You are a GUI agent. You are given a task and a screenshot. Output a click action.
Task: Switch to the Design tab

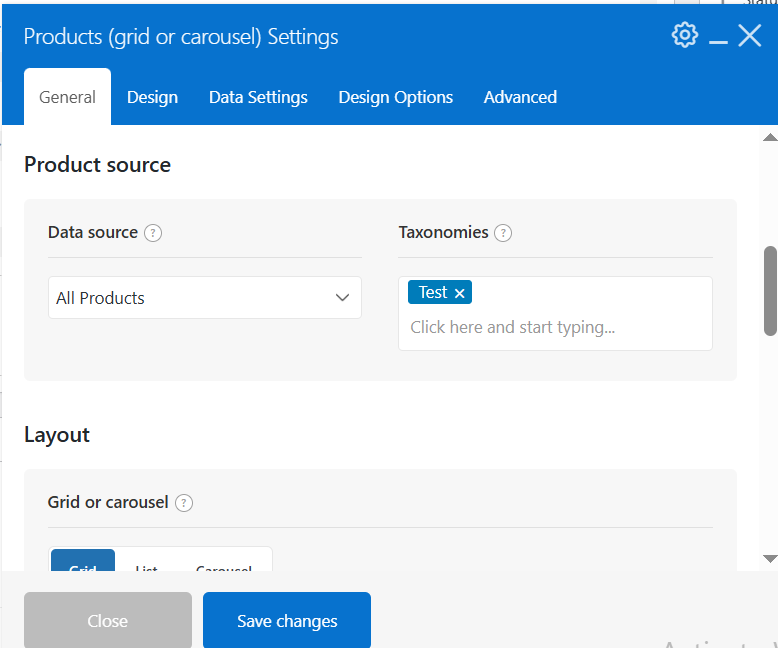tap(152, 97)
